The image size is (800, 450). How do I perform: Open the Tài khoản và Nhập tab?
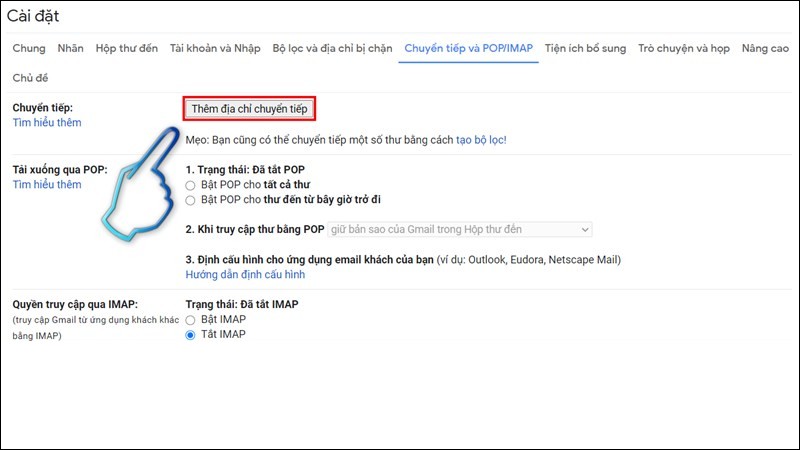point(215,47)
